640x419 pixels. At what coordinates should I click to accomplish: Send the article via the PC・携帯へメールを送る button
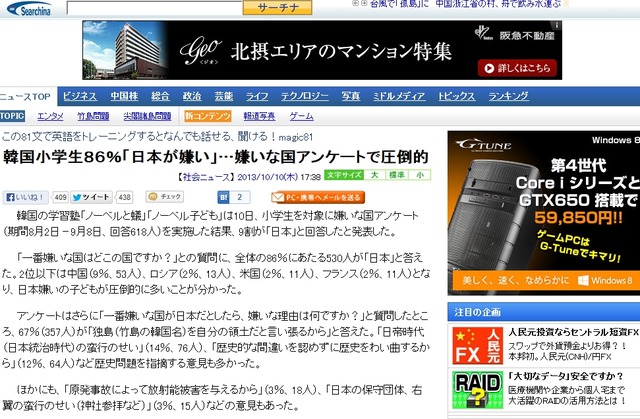point(318,197)
